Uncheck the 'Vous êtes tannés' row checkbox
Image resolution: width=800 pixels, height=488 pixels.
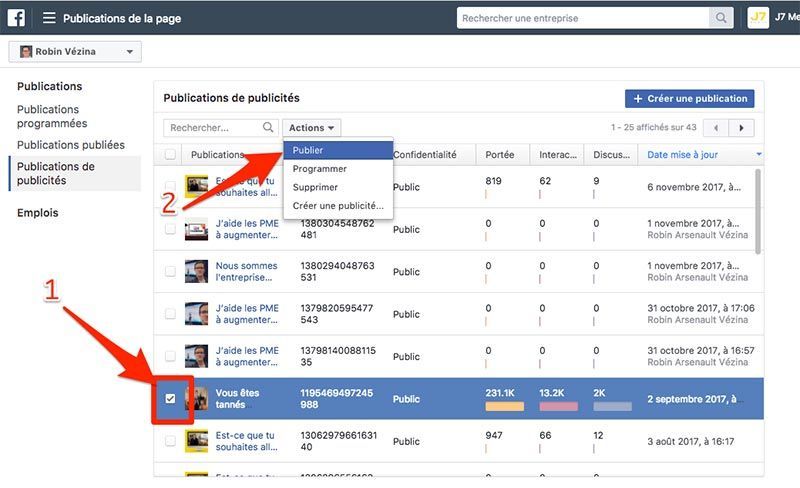coord(170,399)
